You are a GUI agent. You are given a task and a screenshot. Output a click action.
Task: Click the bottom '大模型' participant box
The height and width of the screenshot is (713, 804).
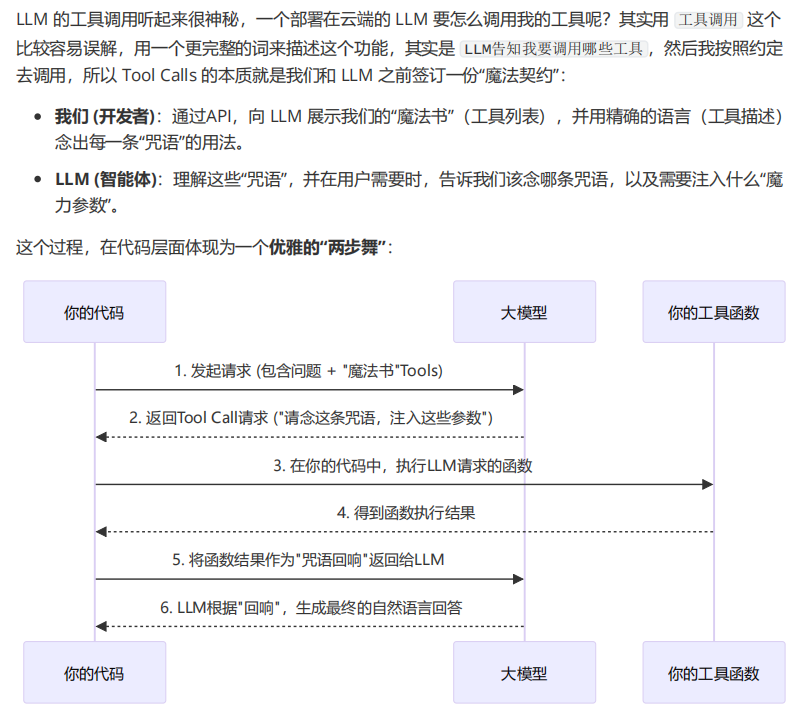524,673
